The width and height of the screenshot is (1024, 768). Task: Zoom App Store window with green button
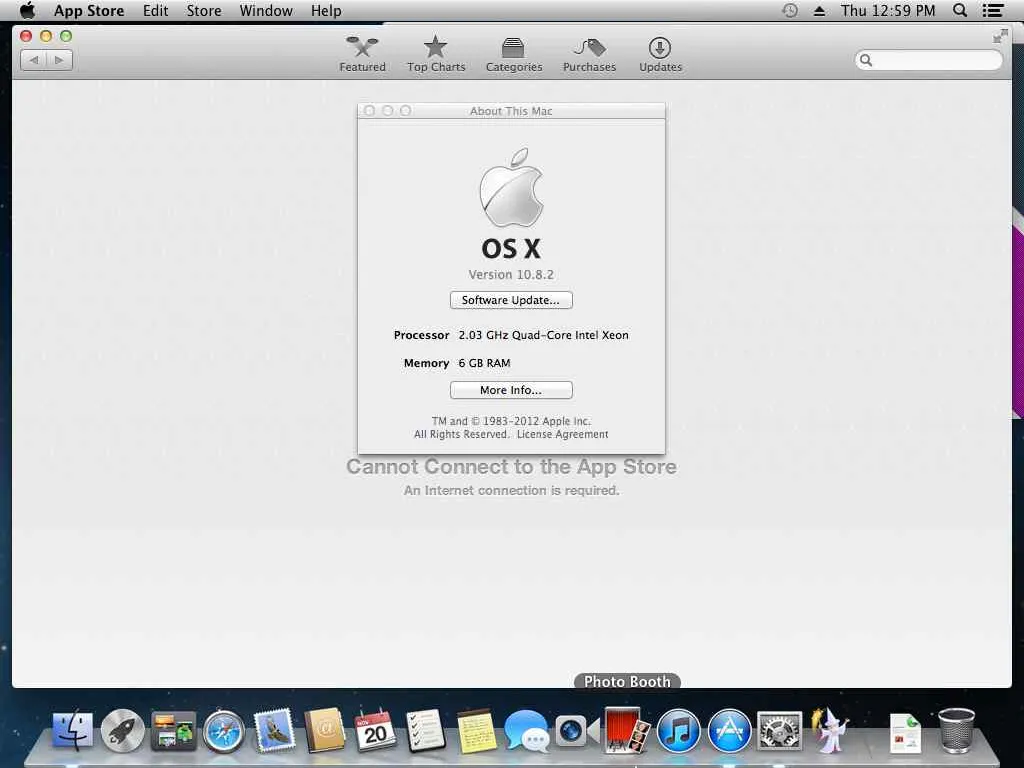(x=66, y=36)
